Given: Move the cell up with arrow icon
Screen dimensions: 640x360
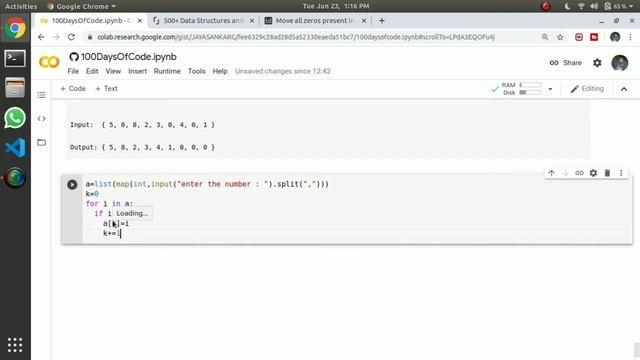Looking at the screenshot, I should point(551,173).
